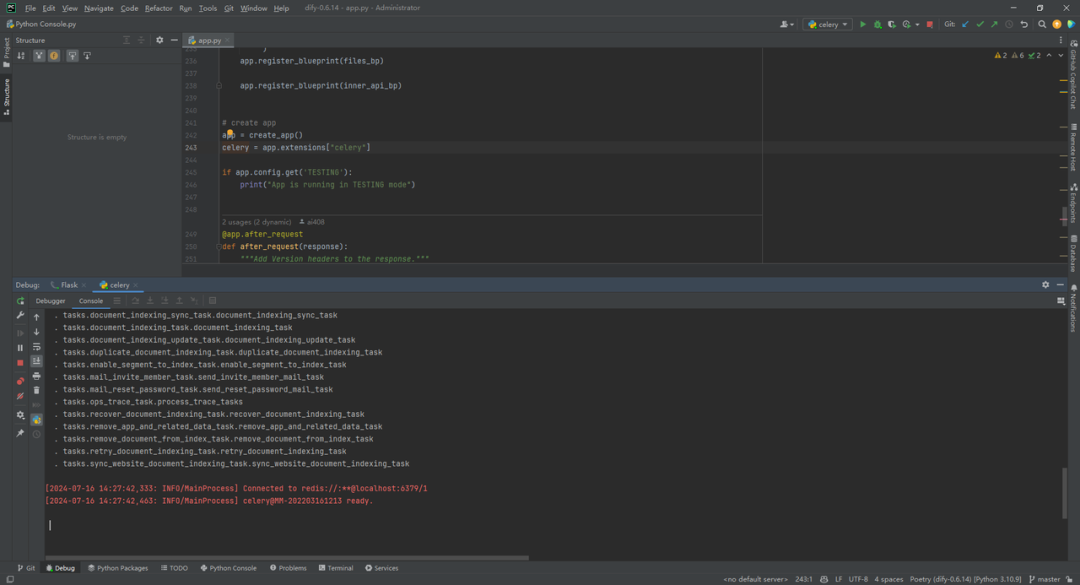The height and width of the screenshot is (585, 1080).
Task: Toggle soft-wrap in the console
Action: click(x=37, y=347)
